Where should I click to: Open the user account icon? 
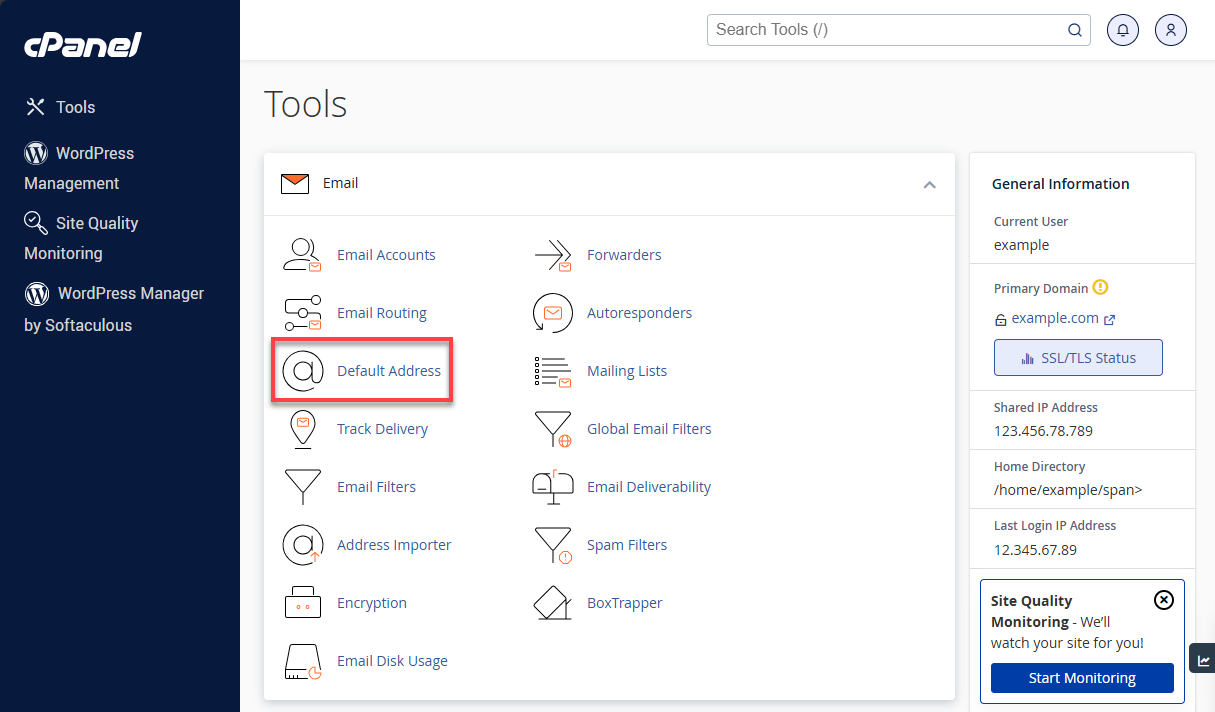click(x=1170, y=29)
